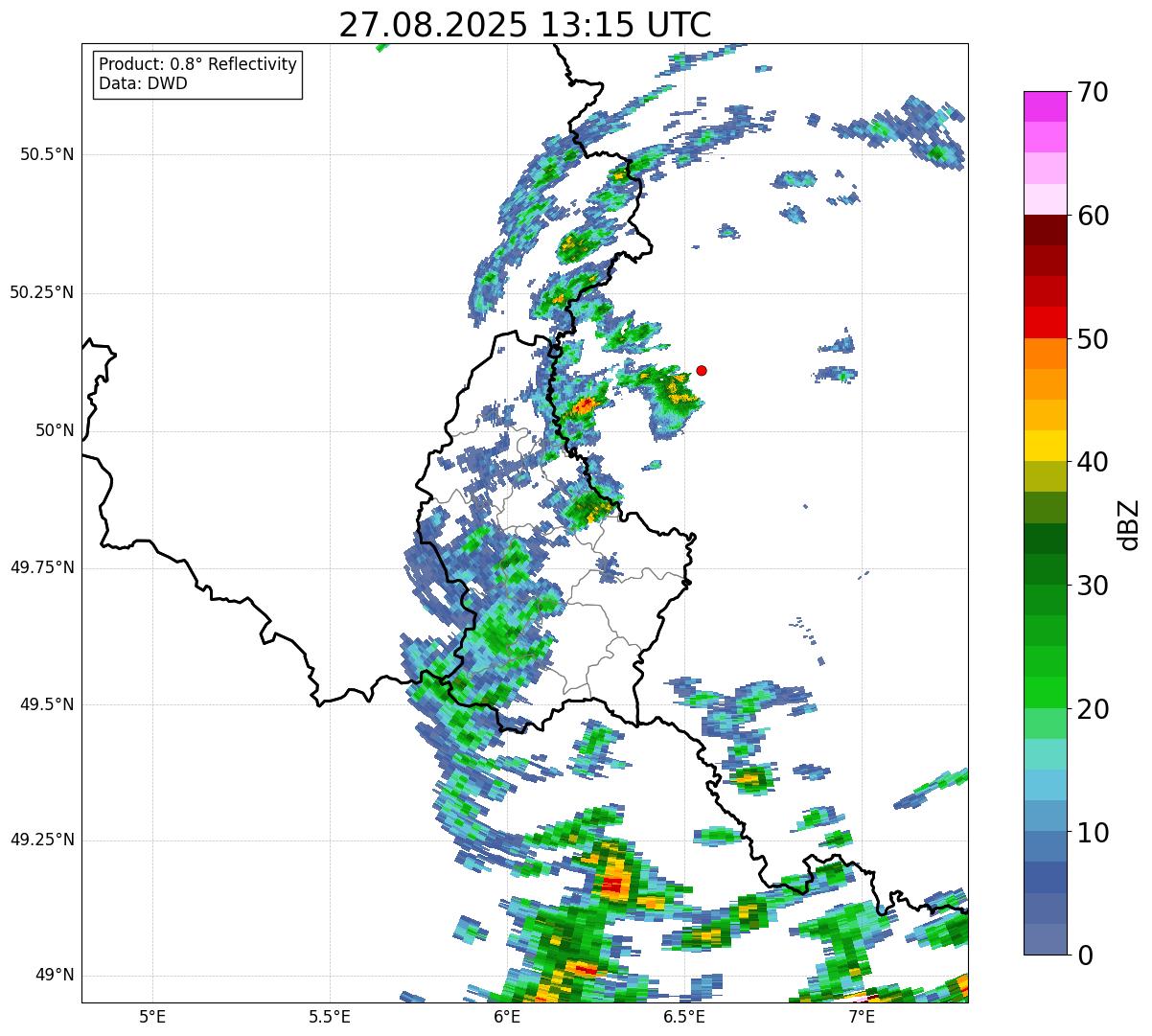Click the 'Data: DWD' text
The image size is (1152, 1036).
[143, 83]
